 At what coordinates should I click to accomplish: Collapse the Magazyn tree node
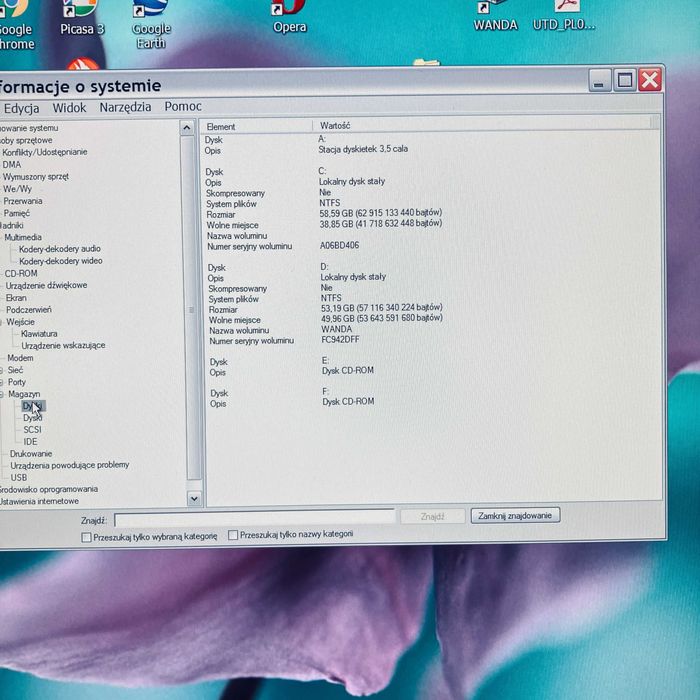click(x=2, y=394)
